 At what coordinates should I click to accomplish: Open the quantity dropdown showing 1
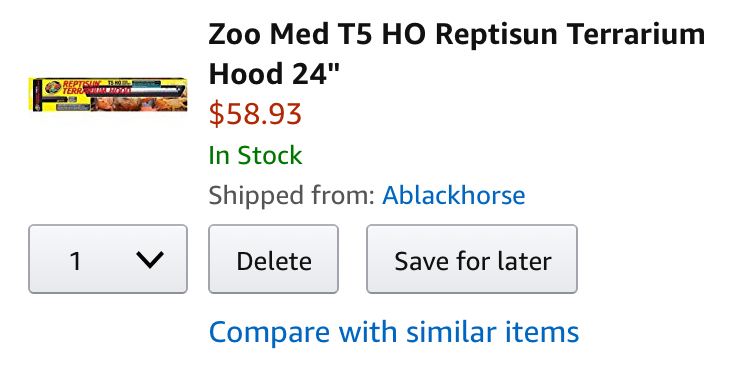pos(108,259)
